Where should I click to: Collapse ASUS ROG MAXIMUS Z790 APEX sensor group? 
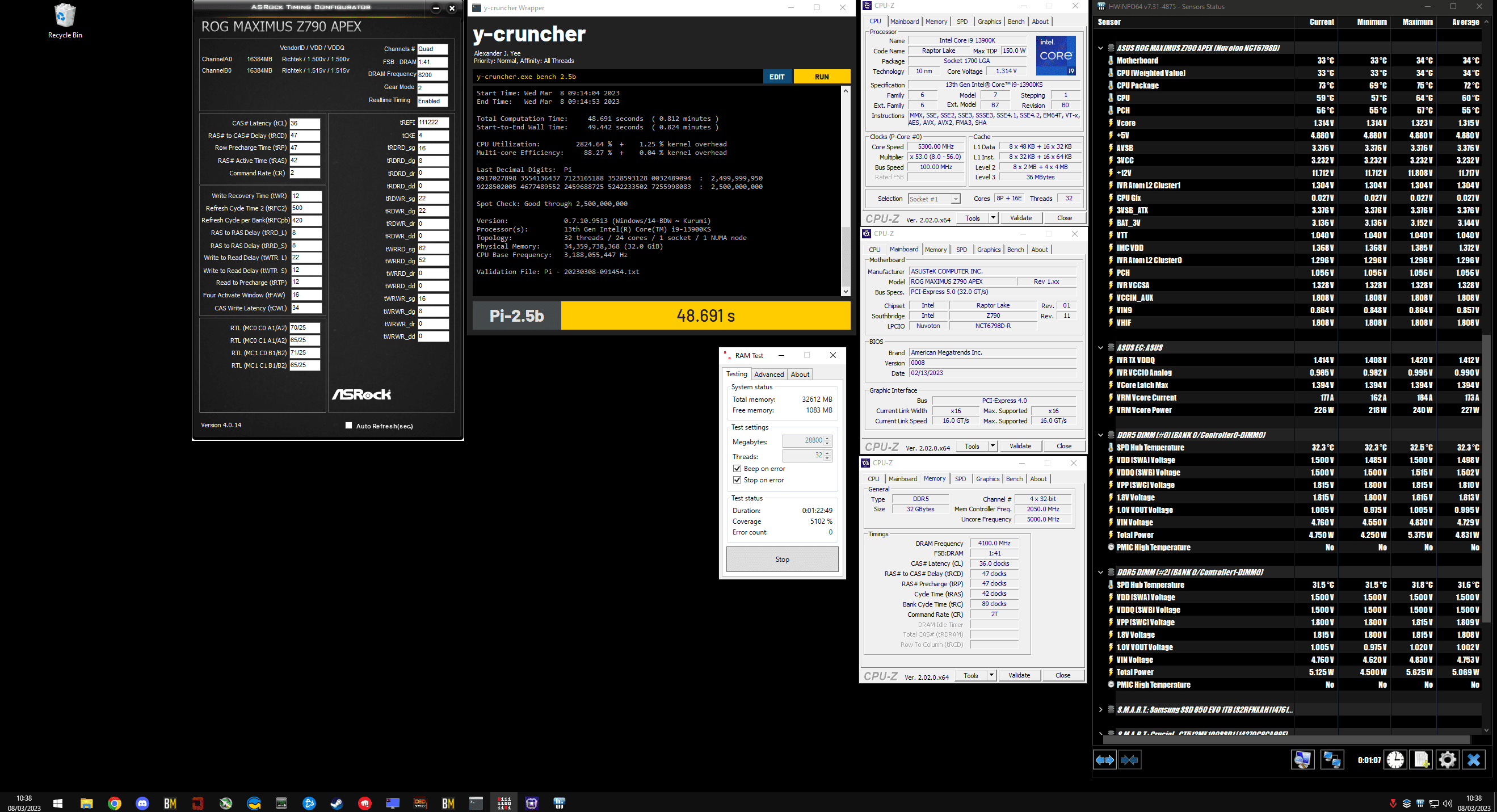pos(1100,48)
